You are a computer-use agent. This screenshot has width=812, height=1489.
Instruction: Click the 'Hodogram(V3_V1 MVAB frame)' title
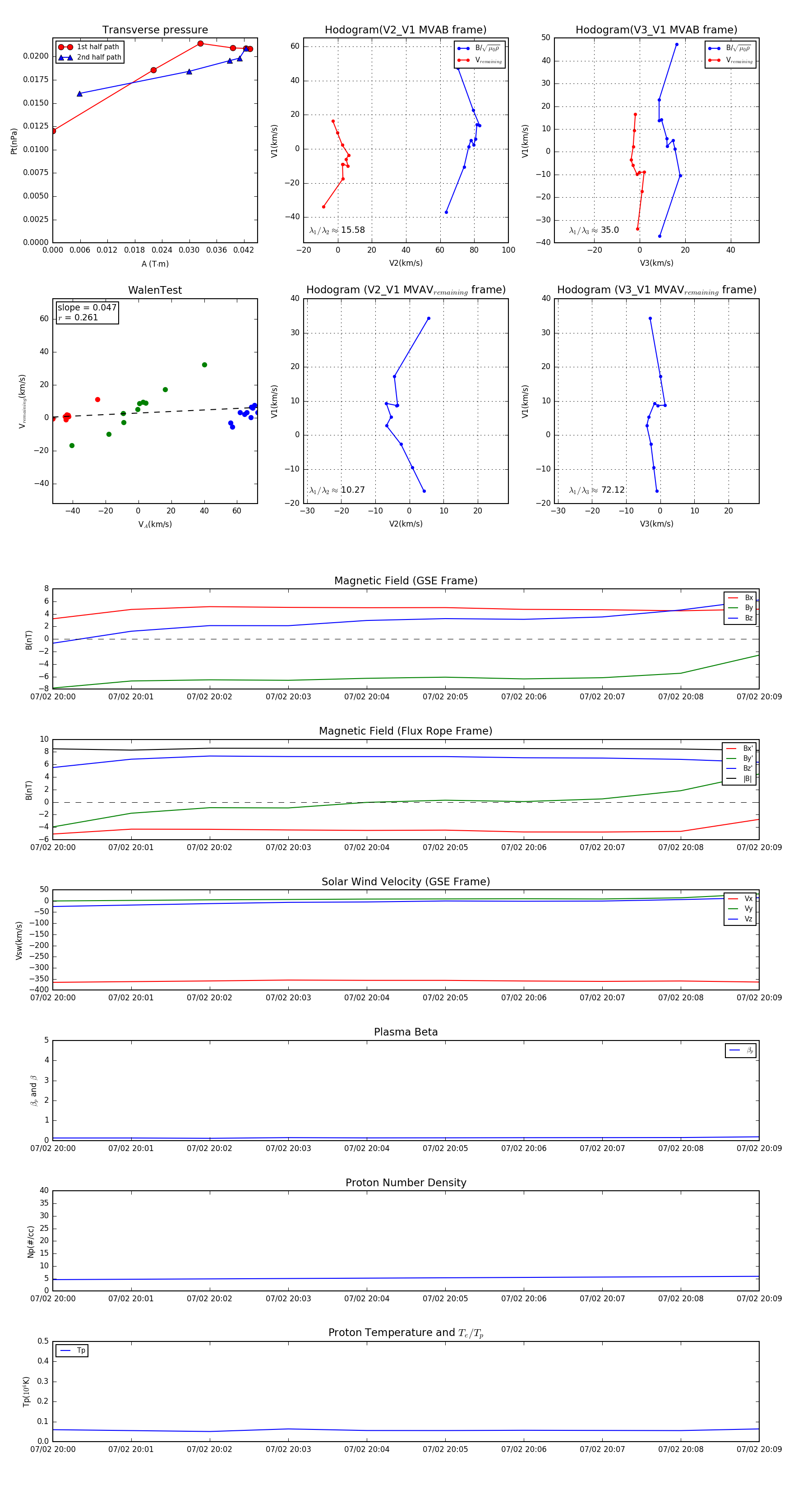[x=656, y=30]
